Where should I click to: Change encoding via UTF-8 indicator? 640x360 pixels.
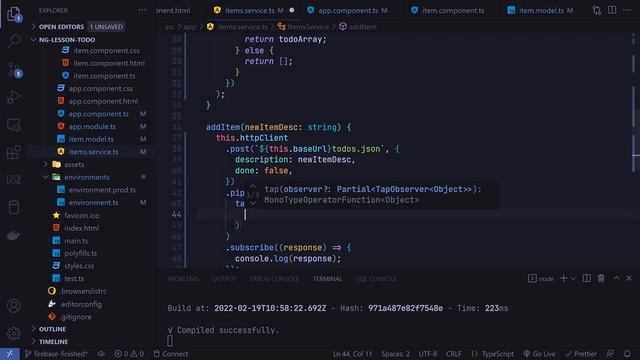427,354
